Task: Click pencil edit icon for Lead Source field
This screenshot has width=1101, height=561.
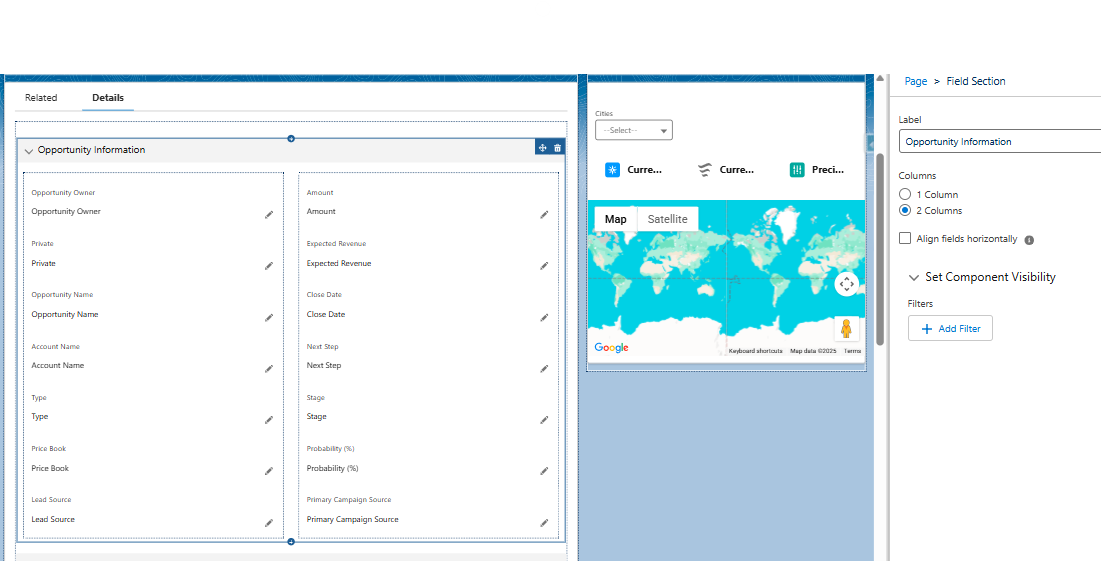Action: (x=268, y=522)
